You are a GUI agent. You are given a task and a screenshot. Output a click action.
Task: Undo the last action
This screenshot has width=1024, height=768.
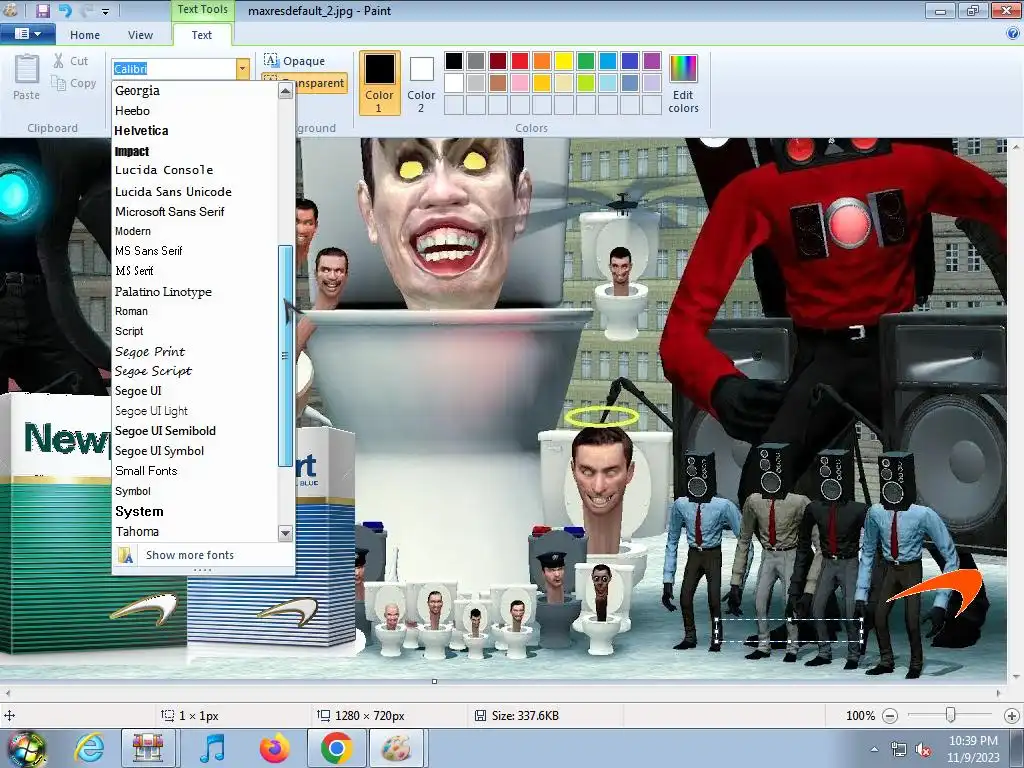pos(65,10)
